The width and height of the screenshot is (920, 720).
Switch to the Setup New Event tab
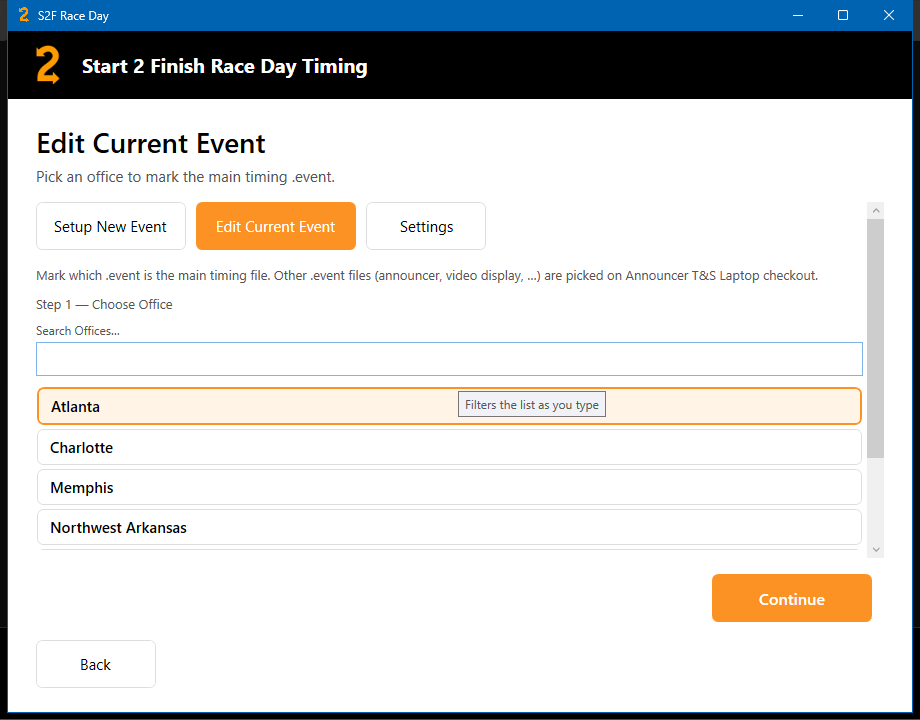point(111,227)
